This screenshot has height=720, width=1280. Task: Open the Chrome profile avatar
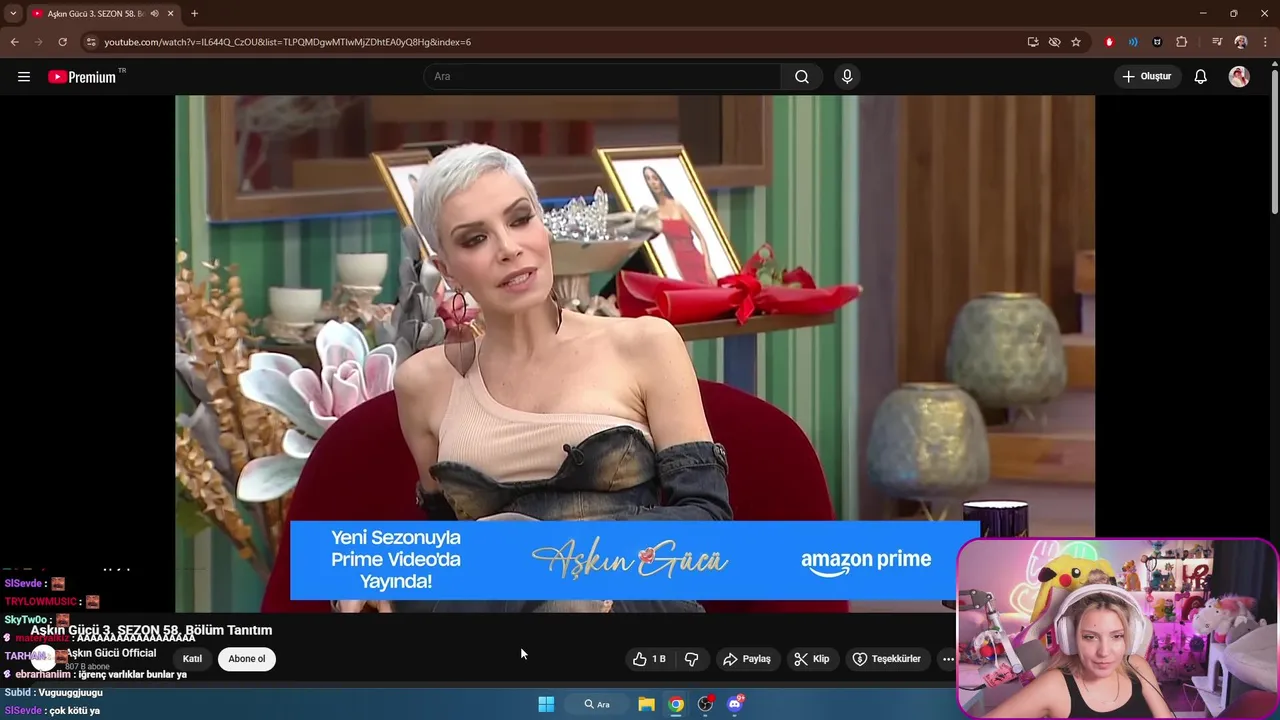pos(1241,42)
